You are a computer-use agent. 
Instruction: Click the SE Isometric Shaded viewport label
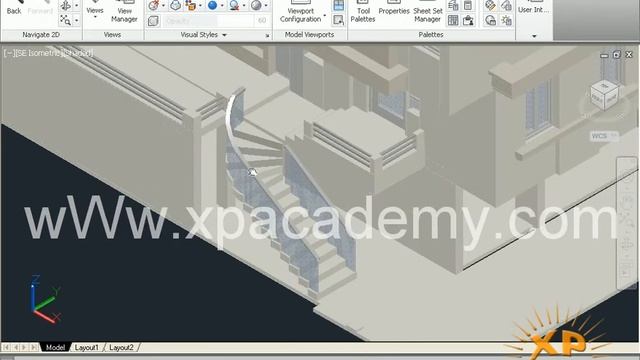click(x=48, y=53)
